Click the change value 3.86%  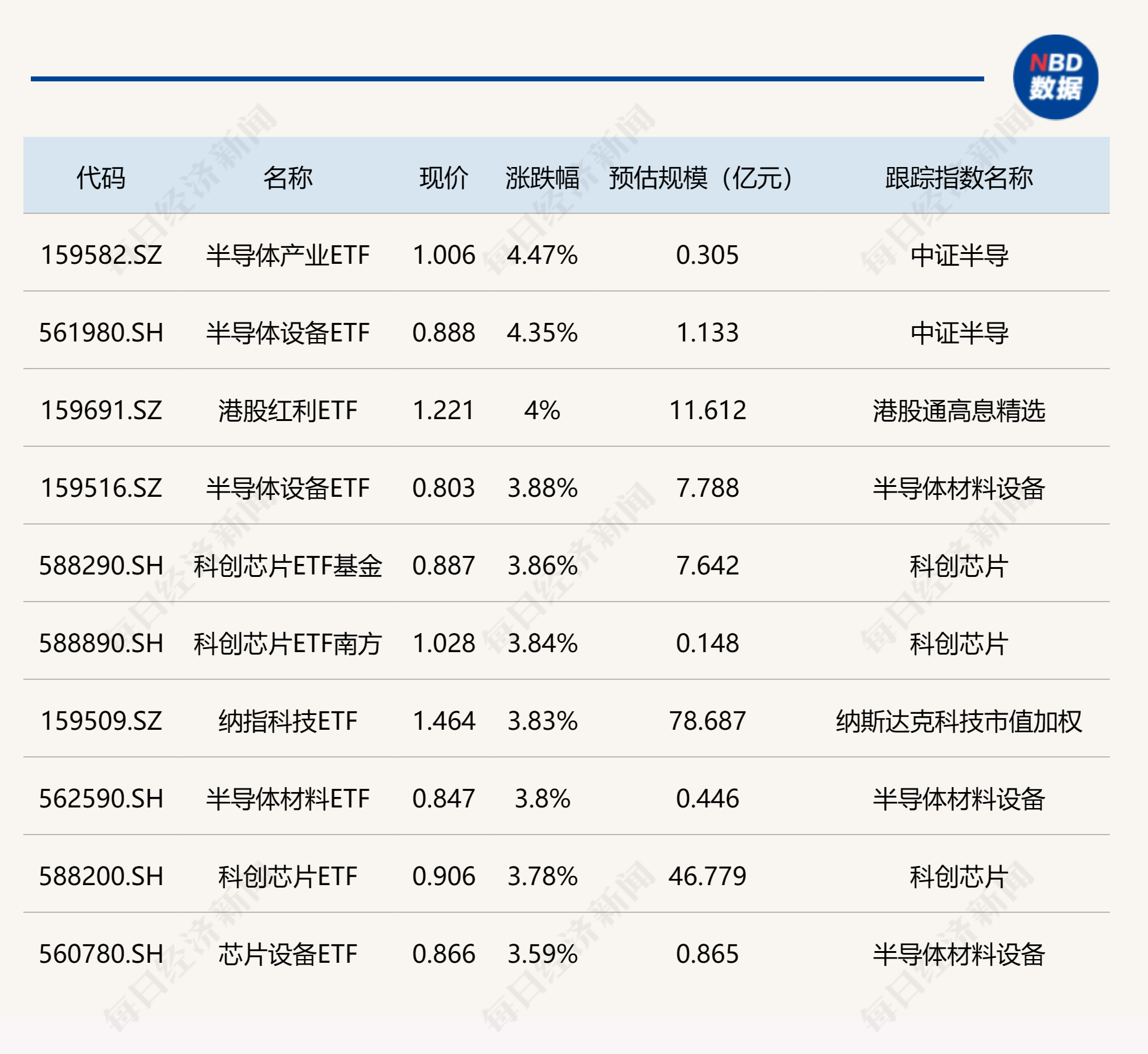click(543, 566)
